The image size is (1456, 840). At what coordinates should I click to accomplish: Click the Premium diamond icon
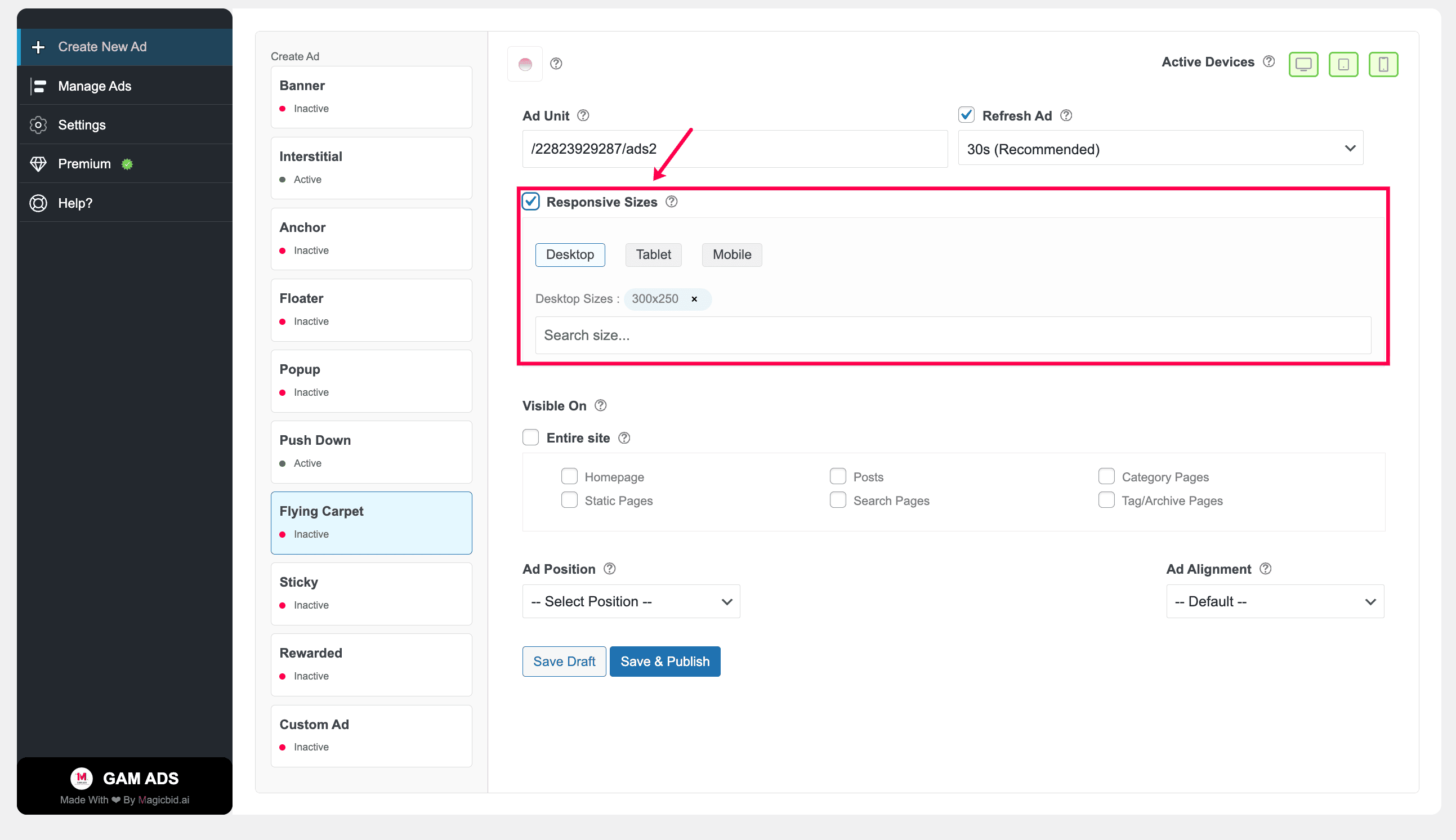(38, 164)
